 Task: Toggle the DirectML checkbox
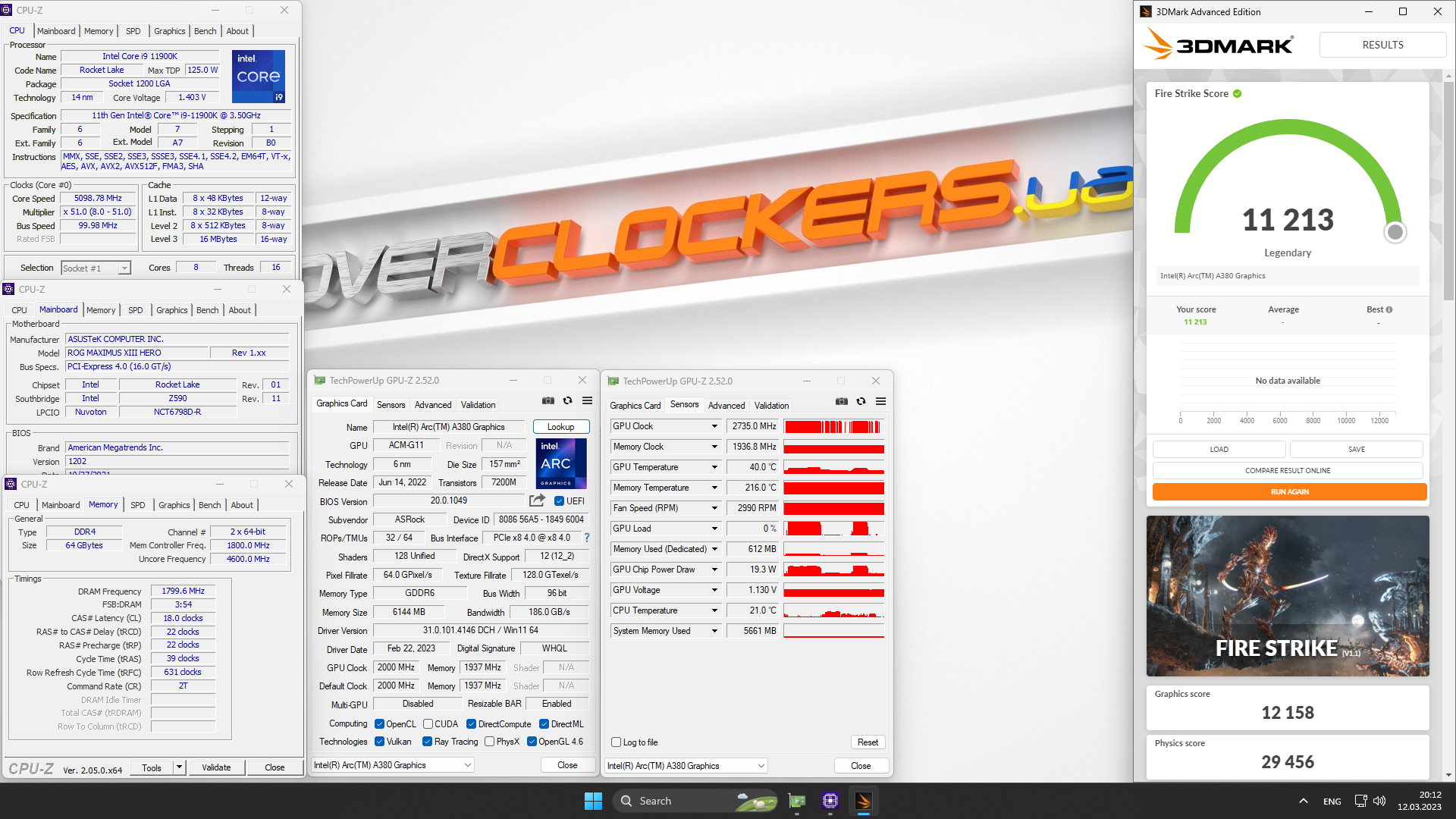(x=544, y=724)
